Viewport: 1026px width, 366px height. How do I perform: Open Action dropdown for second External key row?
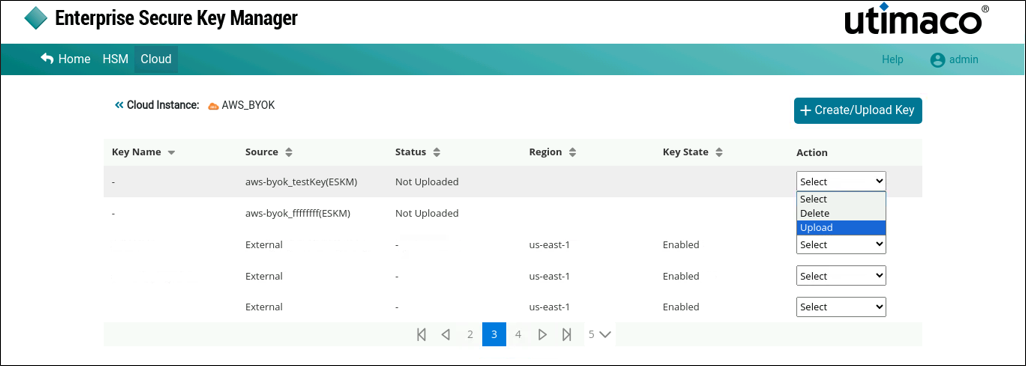(841, 276)
